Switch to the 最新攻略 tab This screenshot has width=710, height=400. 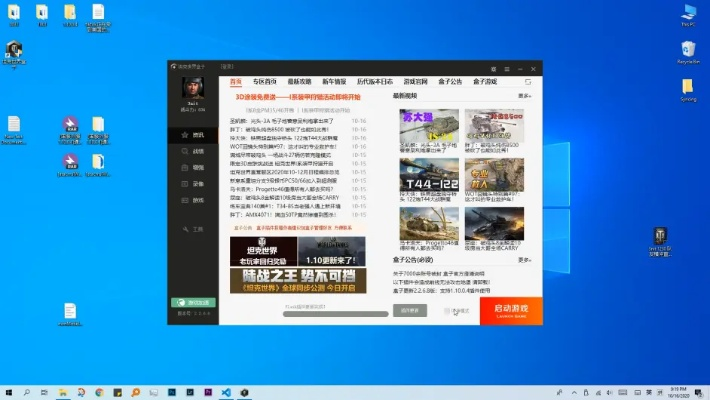300,80
